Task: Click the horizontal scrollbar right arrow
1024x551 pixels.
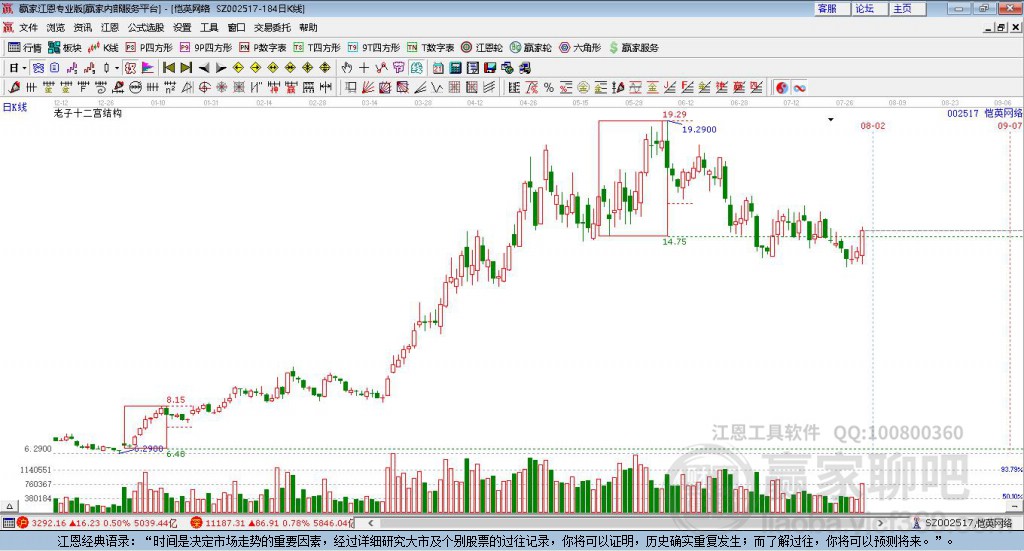Action: coord(880,523)
